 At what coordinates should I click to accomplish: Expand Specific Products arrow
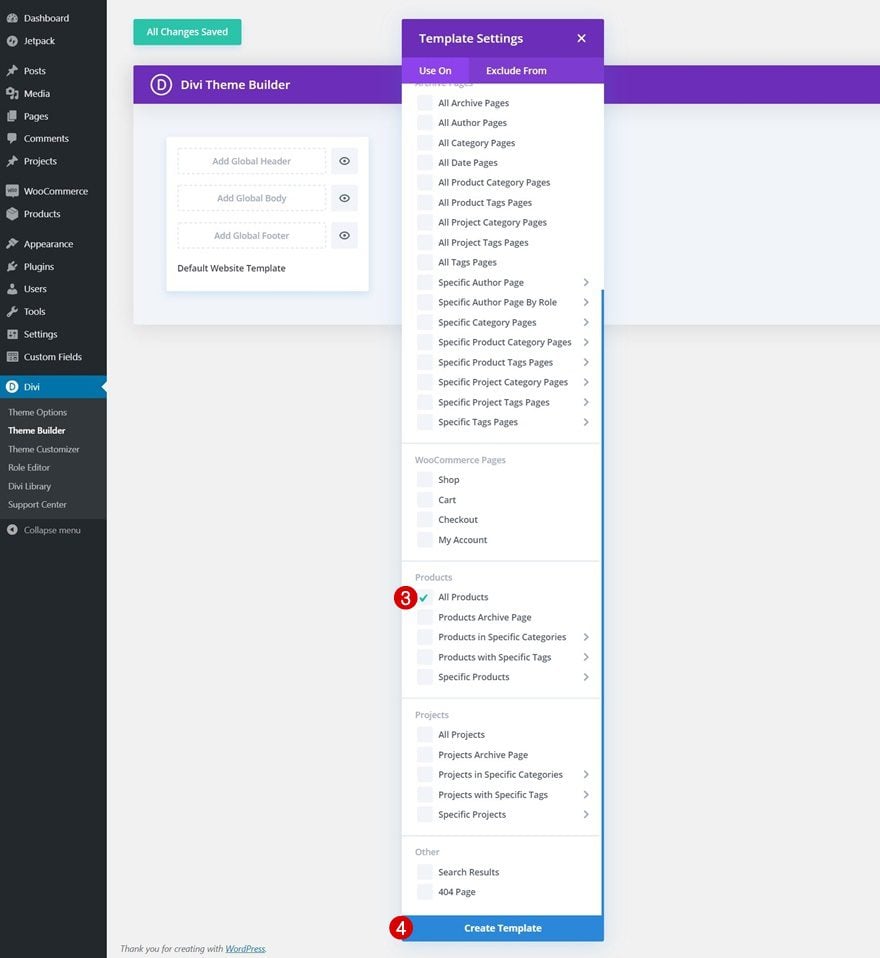586,677
